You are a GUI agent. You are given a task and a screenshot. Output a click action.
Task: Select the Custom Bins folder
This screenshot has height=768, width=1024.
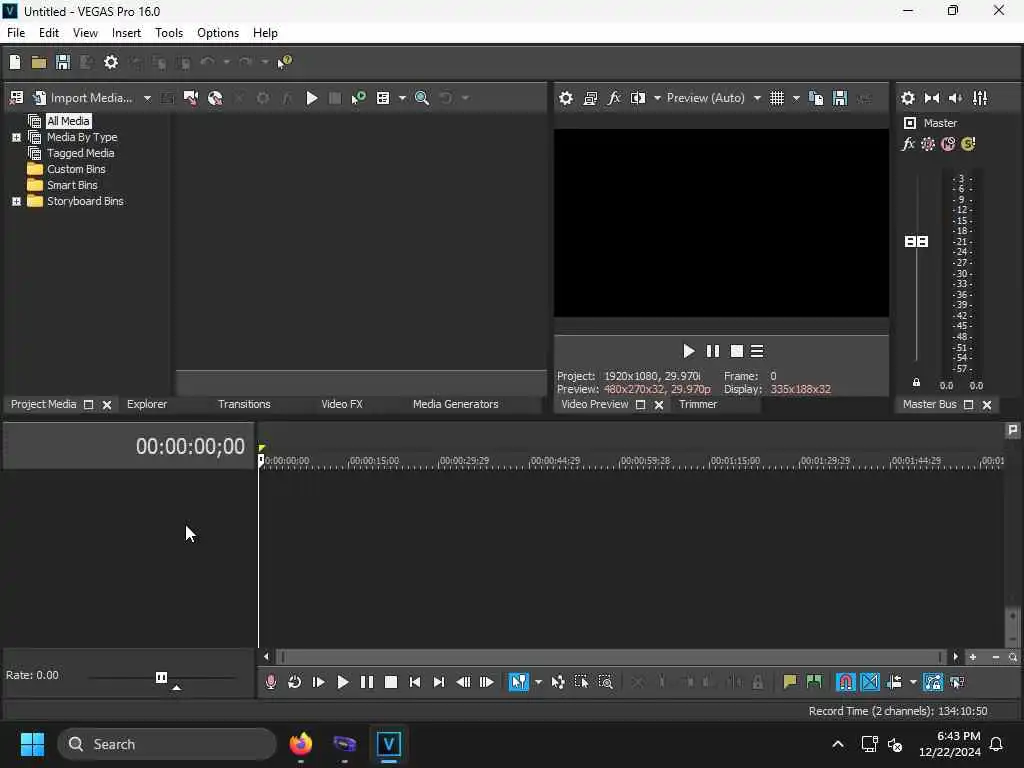pyautogui.click(x=76, y=169)
